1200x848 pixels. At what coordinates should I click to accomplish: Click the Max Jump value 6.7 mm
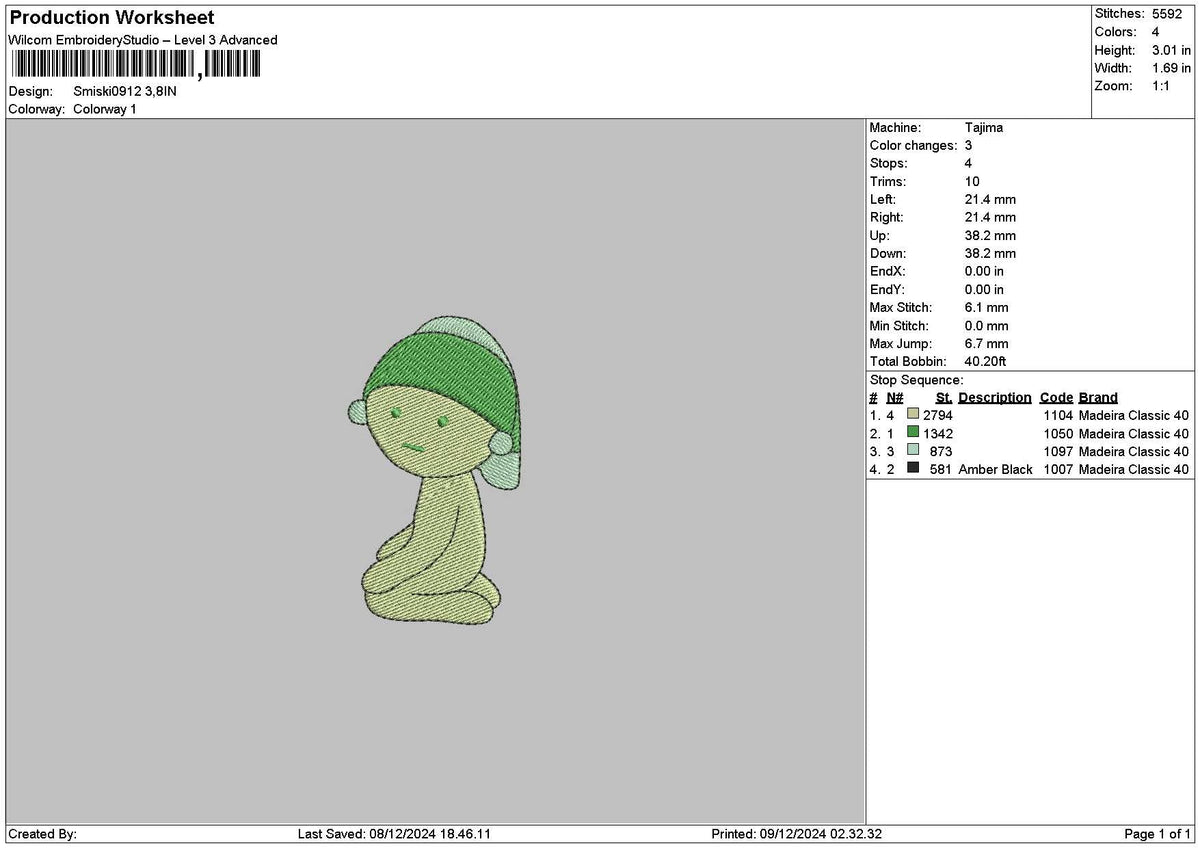(987, 344)
